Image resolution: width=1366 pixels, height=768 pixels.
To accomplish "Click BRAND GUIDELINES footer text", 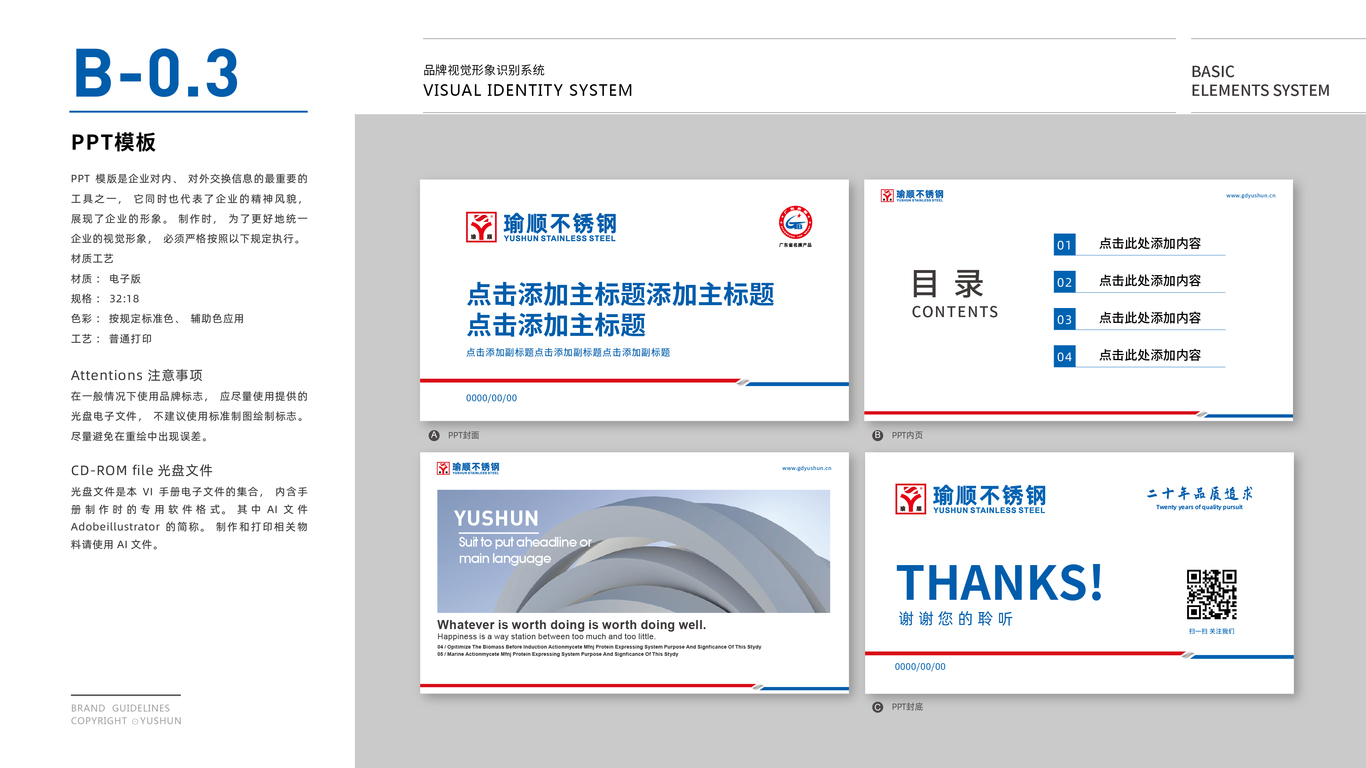I will pos(121,708).
